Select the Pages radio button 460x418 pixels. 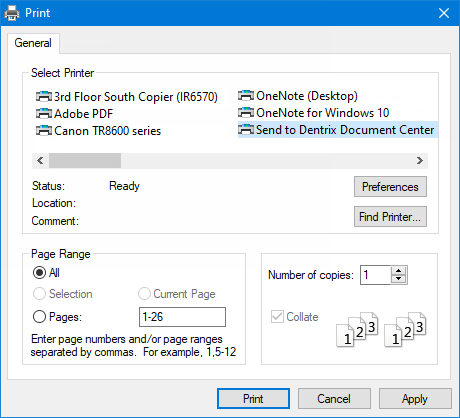coord(39,316)
